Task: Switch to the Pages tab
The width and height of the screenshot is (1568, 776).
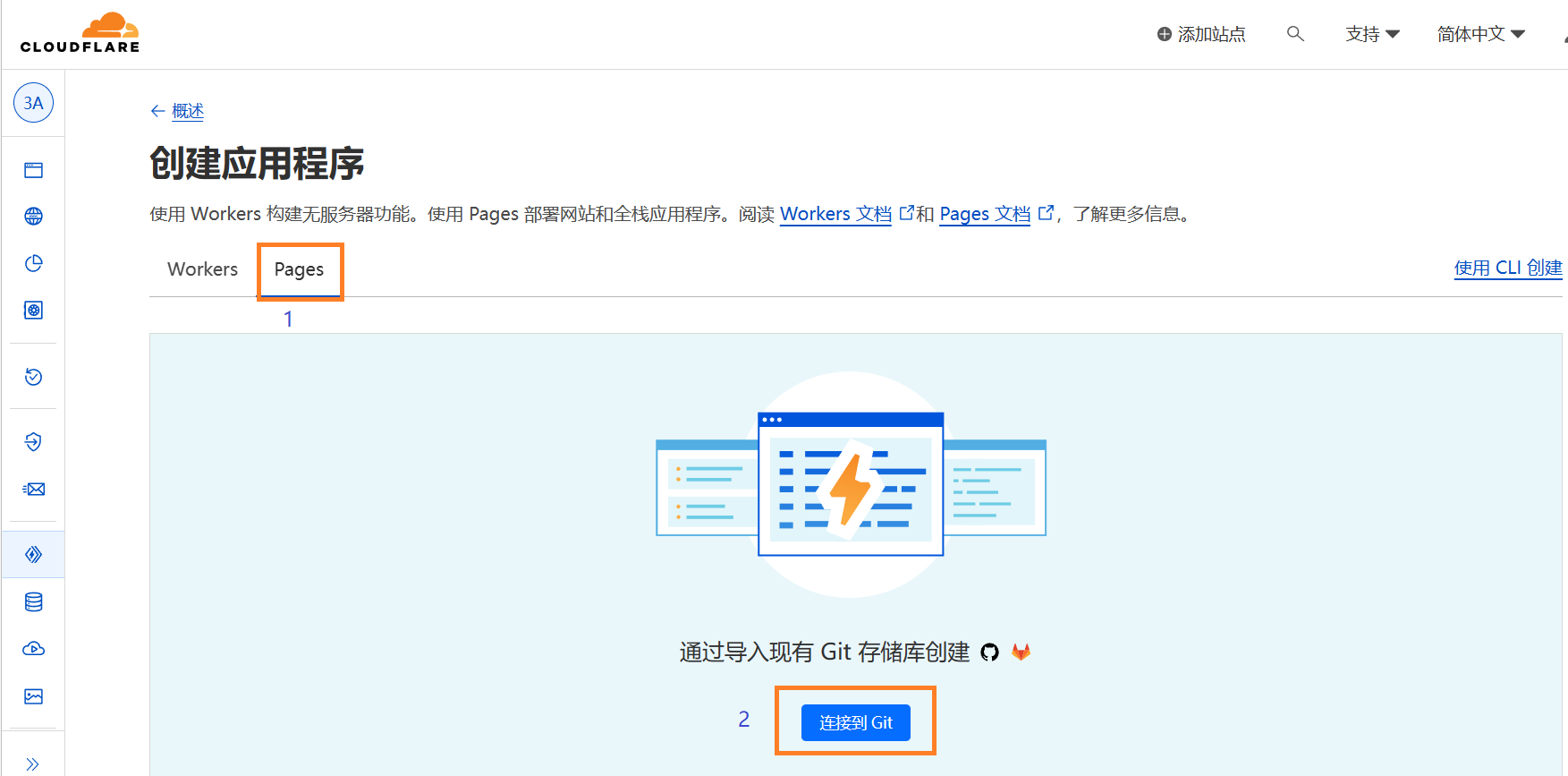Action: coord(299,269)
